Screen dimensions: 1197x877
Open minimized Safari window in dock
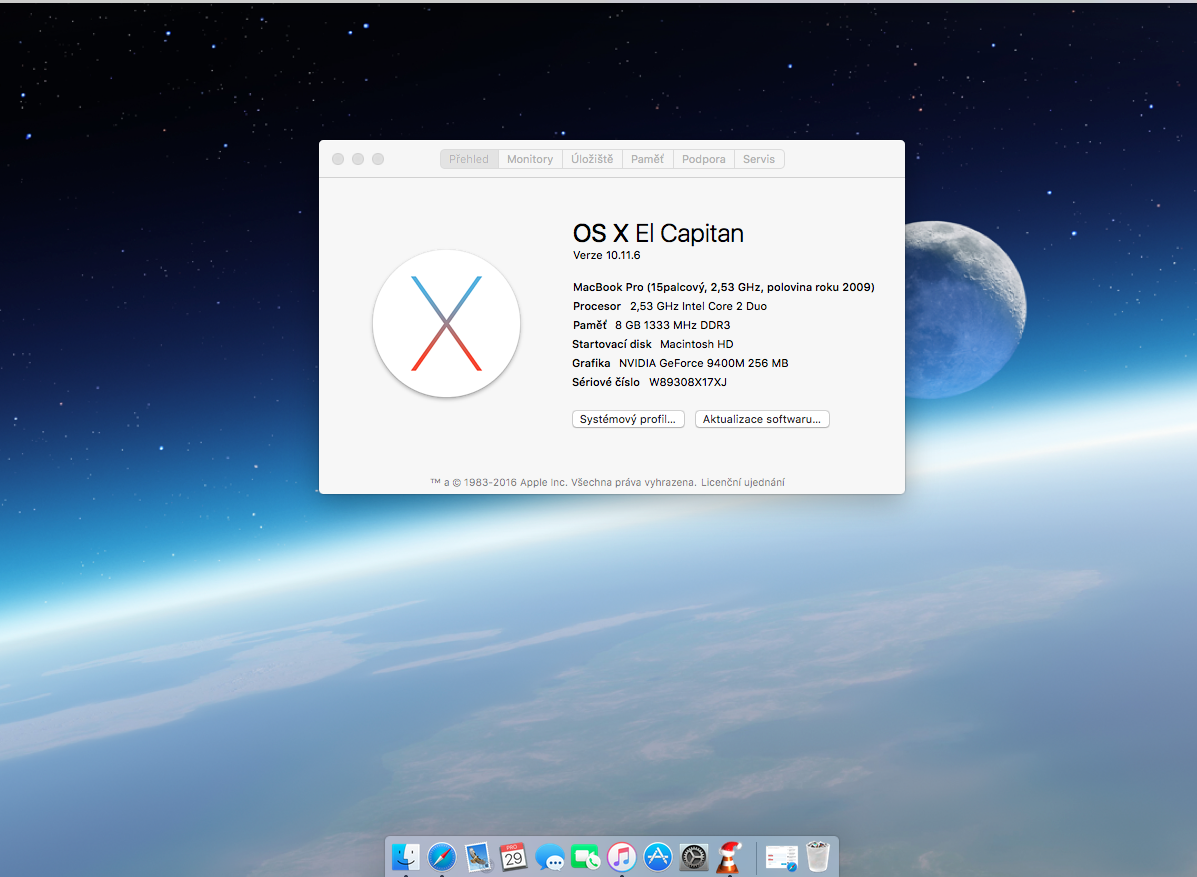point(781,857)
